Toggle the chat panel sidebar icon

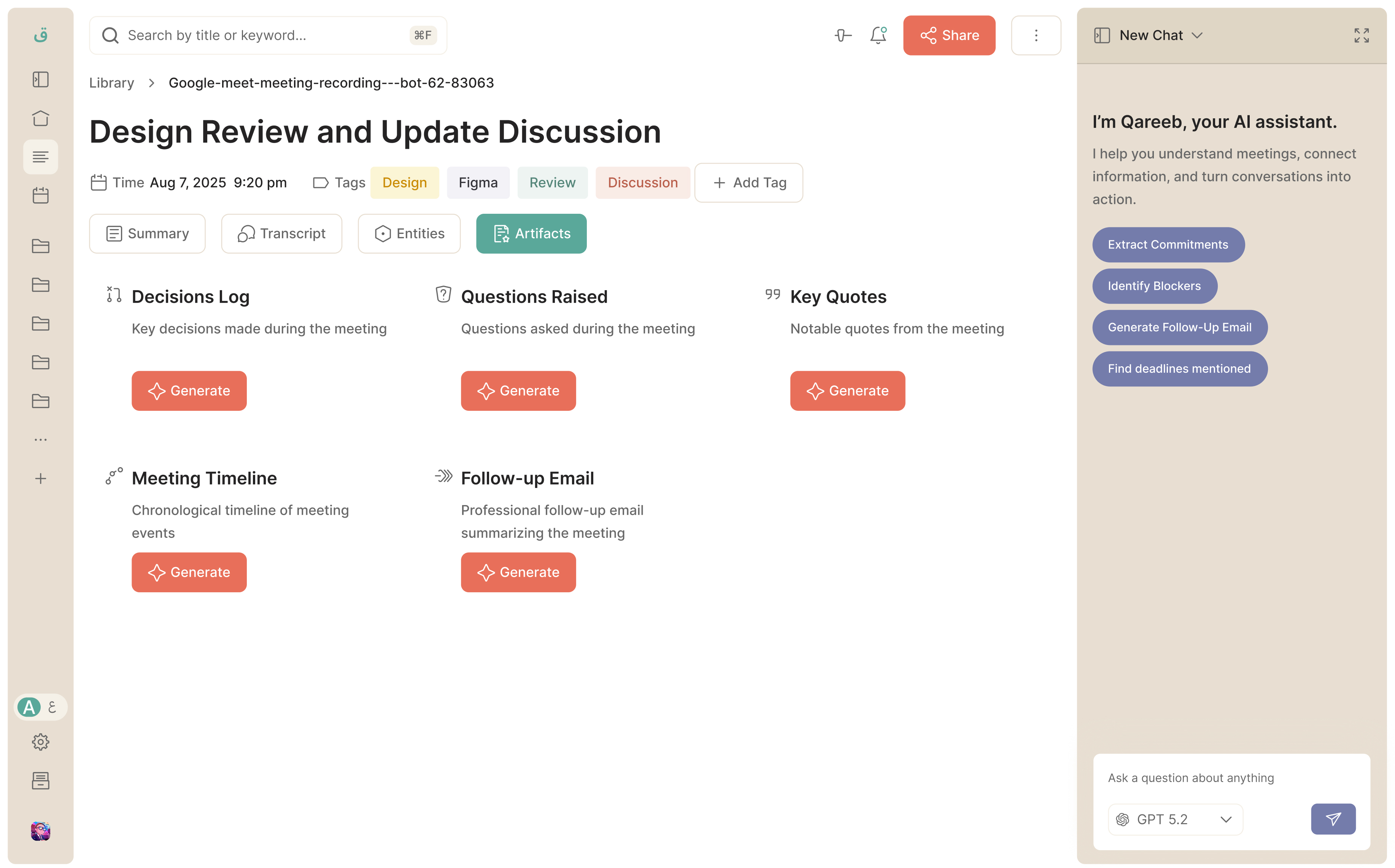click(x=1102, y=36)
